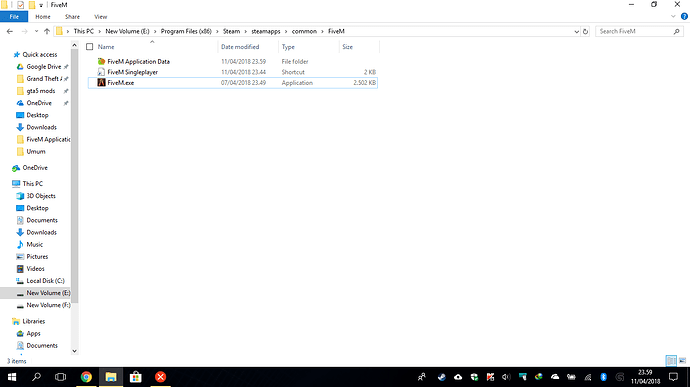The height and width of the screenshot is (387, 690).
Task: Open Downloads under Quick access
Action: pyautogui.click(x=41, y=127)
